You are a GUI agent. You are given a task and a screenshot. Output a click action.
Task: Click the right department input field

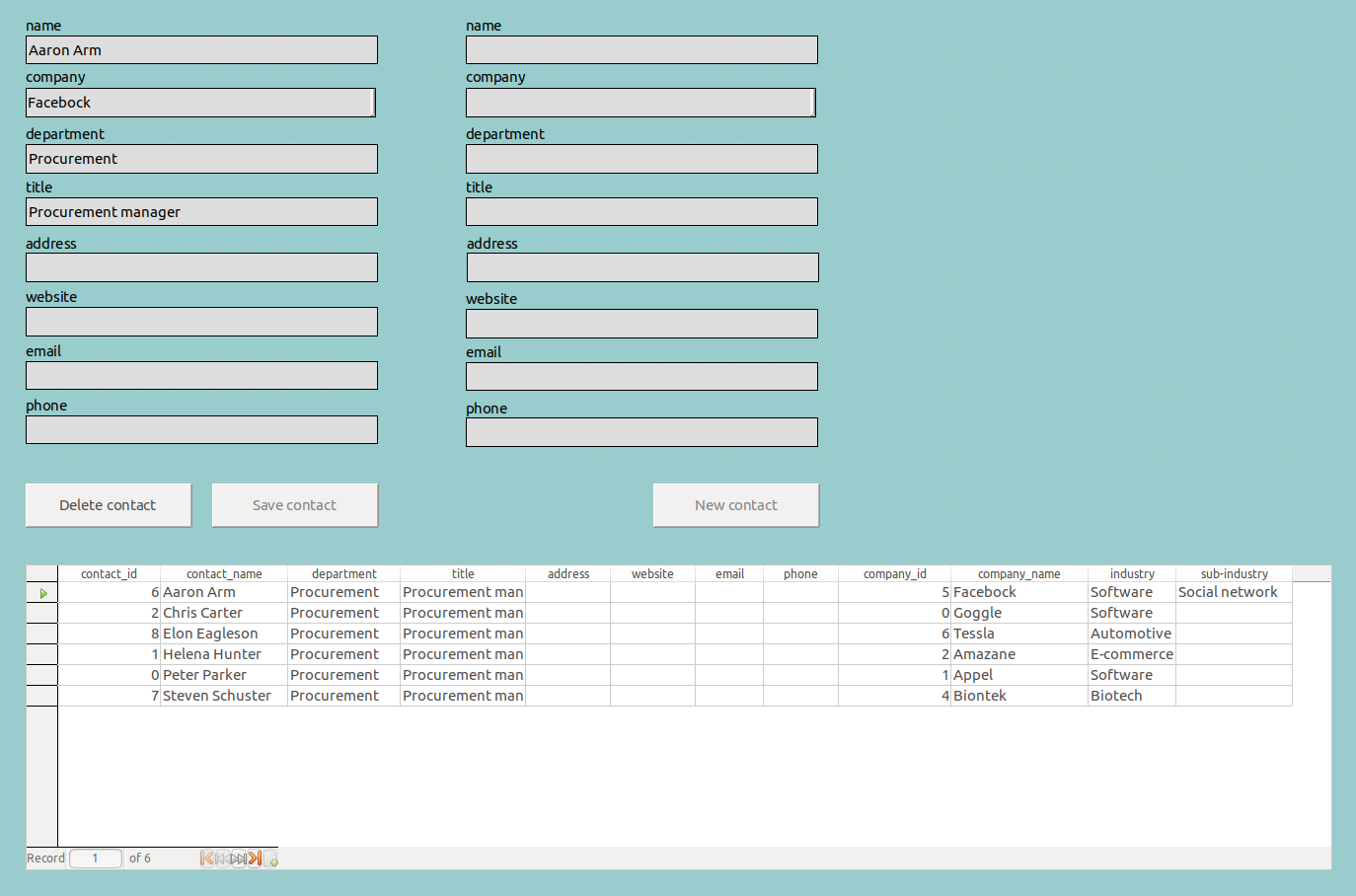641,159
